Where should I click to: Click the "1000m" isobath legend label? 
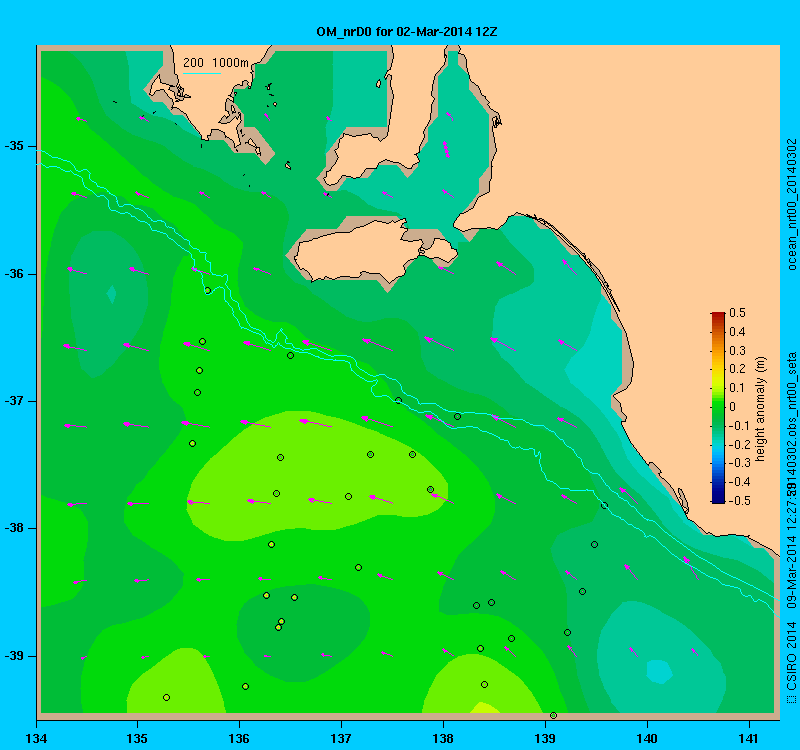[x=230, y=63]
